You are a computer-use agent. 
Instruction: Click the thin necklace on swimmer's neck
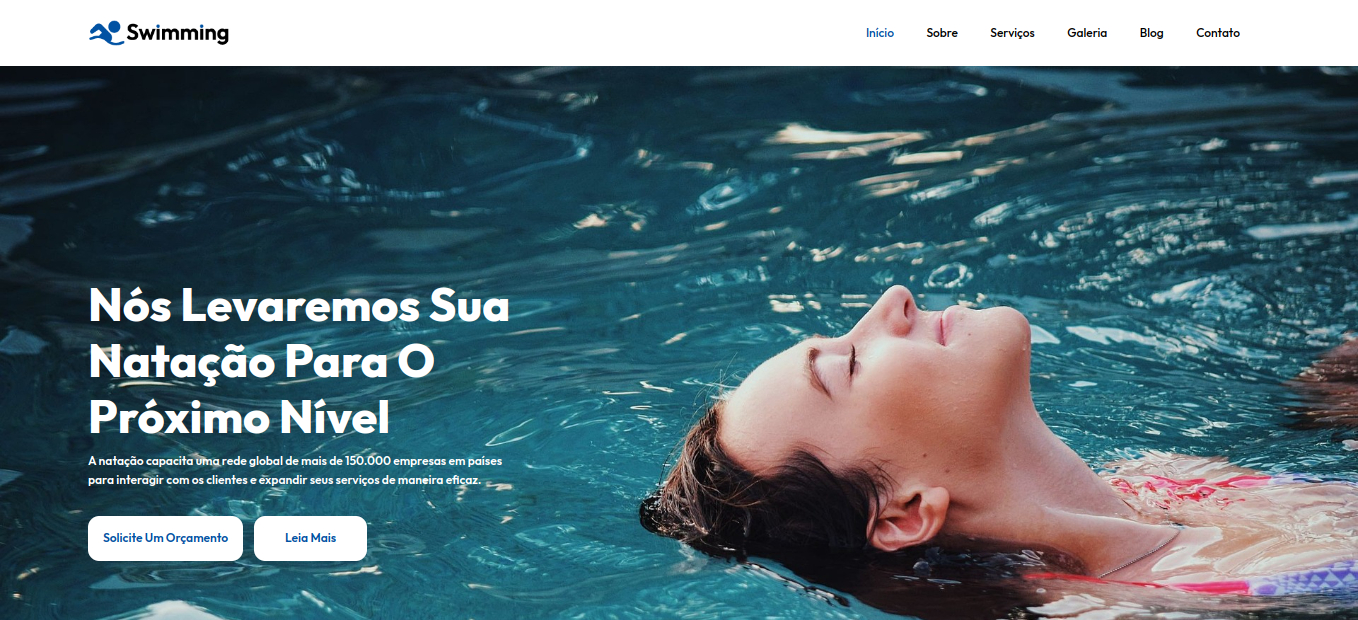[1140, 556]
